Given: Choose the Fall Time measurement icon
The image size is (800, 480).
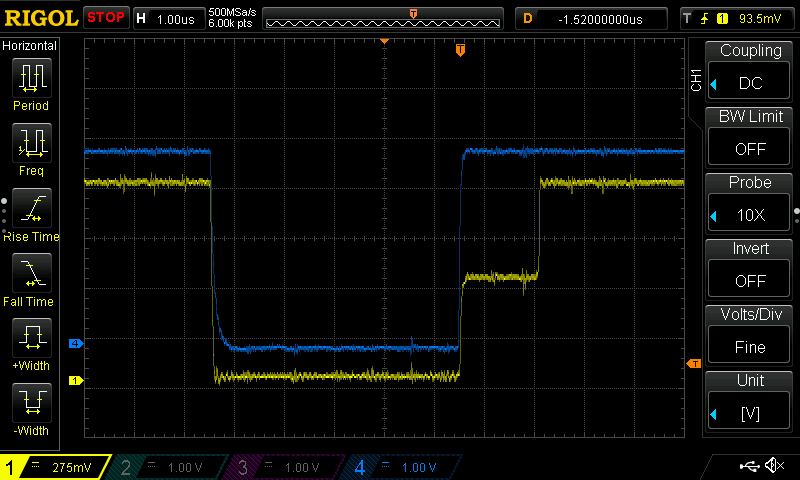Looking at the screenshot, I should (31, 272).
